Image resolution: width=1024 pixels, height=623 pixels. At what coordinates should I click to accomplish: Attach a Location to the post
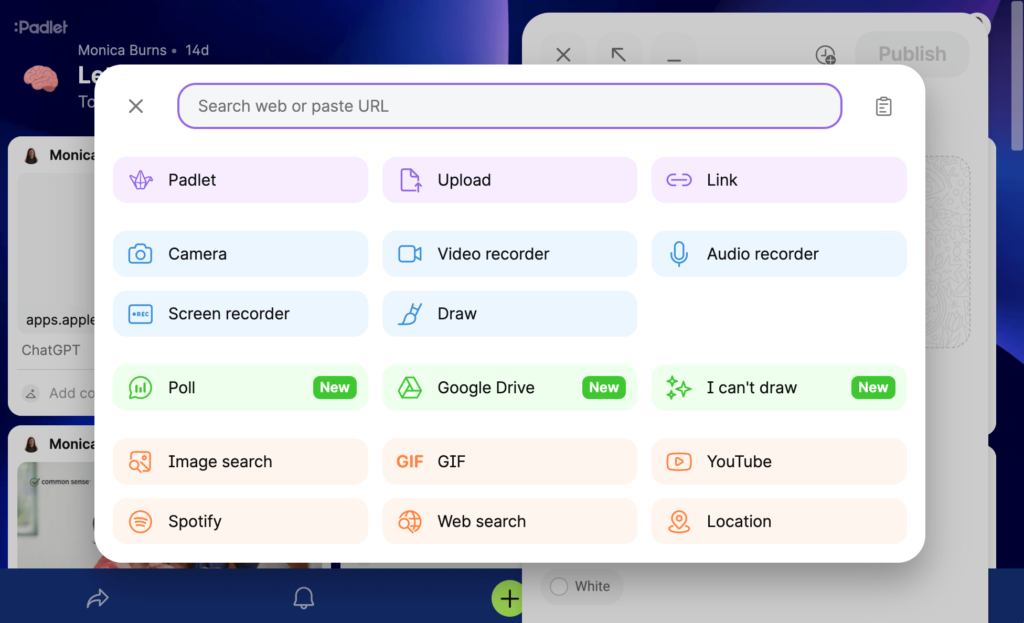[778, 521]
